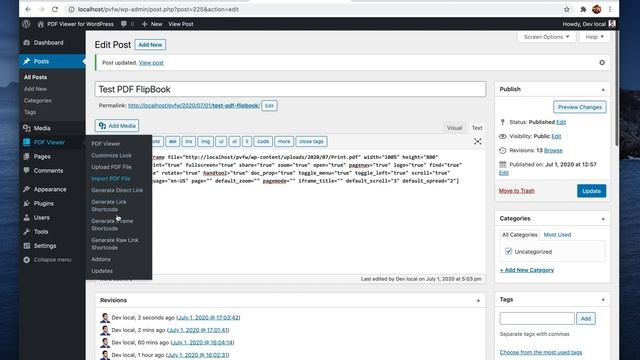Image resolution: width=640 pixels, height=360 pixels.
Task: Open Import PDF File submenu item
Action: pos(111,179)
